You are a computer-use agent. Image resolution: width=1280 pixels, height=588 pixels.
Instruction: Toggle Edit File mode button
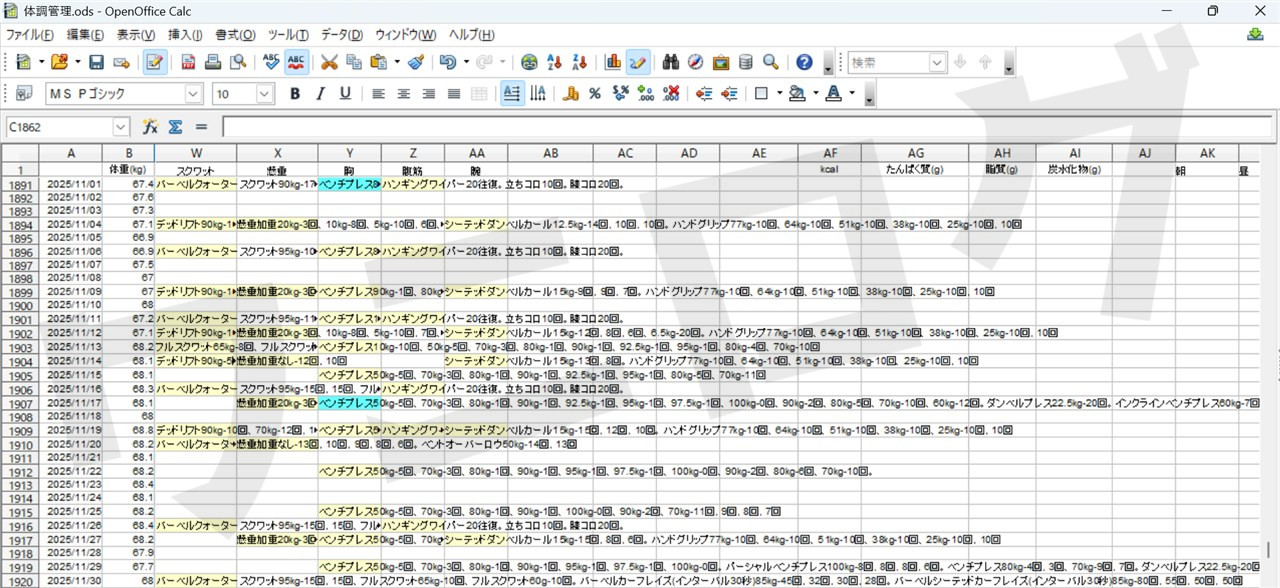click(x=154, y=62)
